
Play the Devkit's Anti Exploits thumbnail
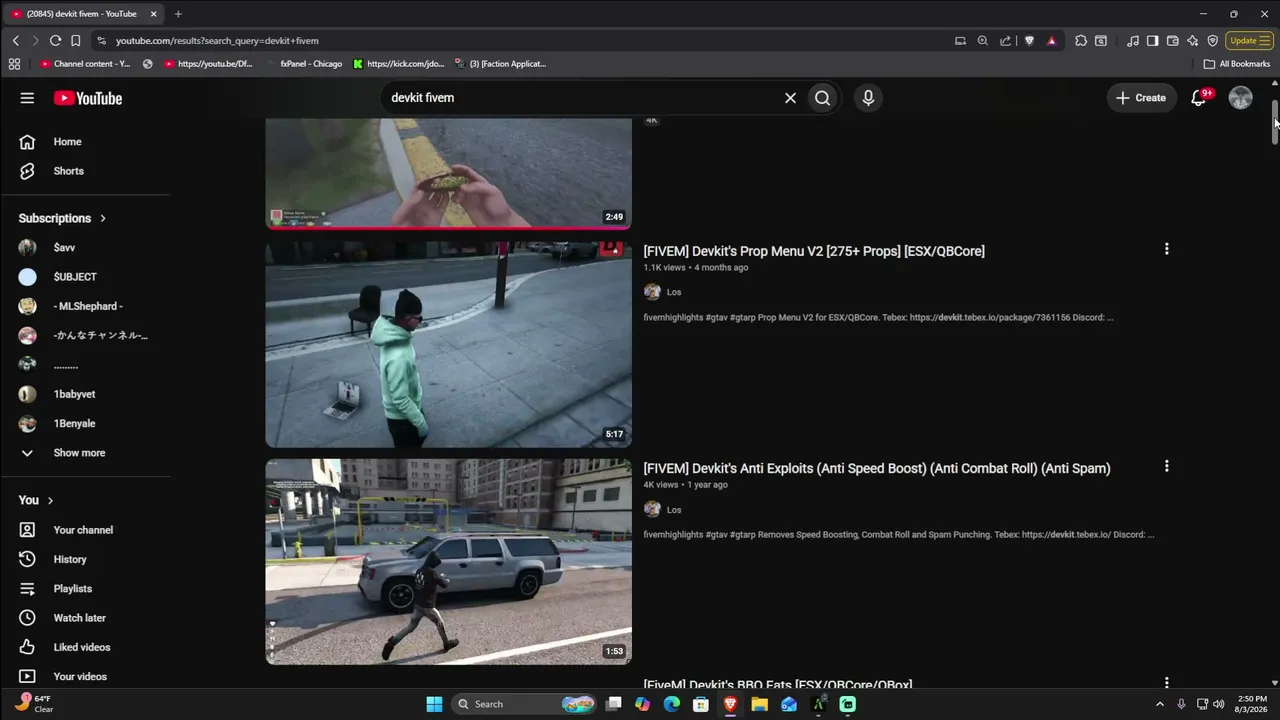pyautogui.click(x=448, y=562)
